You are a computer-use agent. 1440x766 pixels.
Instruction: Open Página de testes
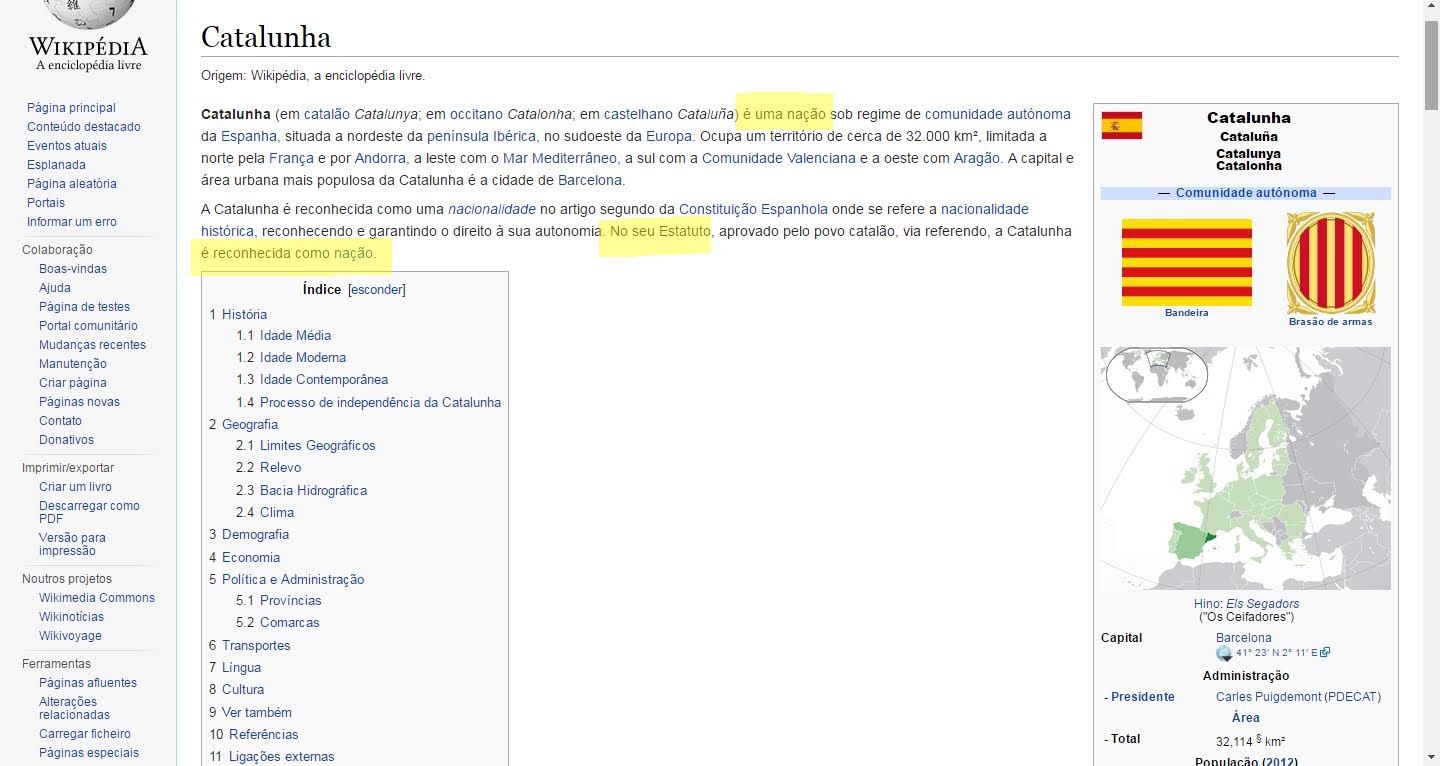[x=84, y=306]
